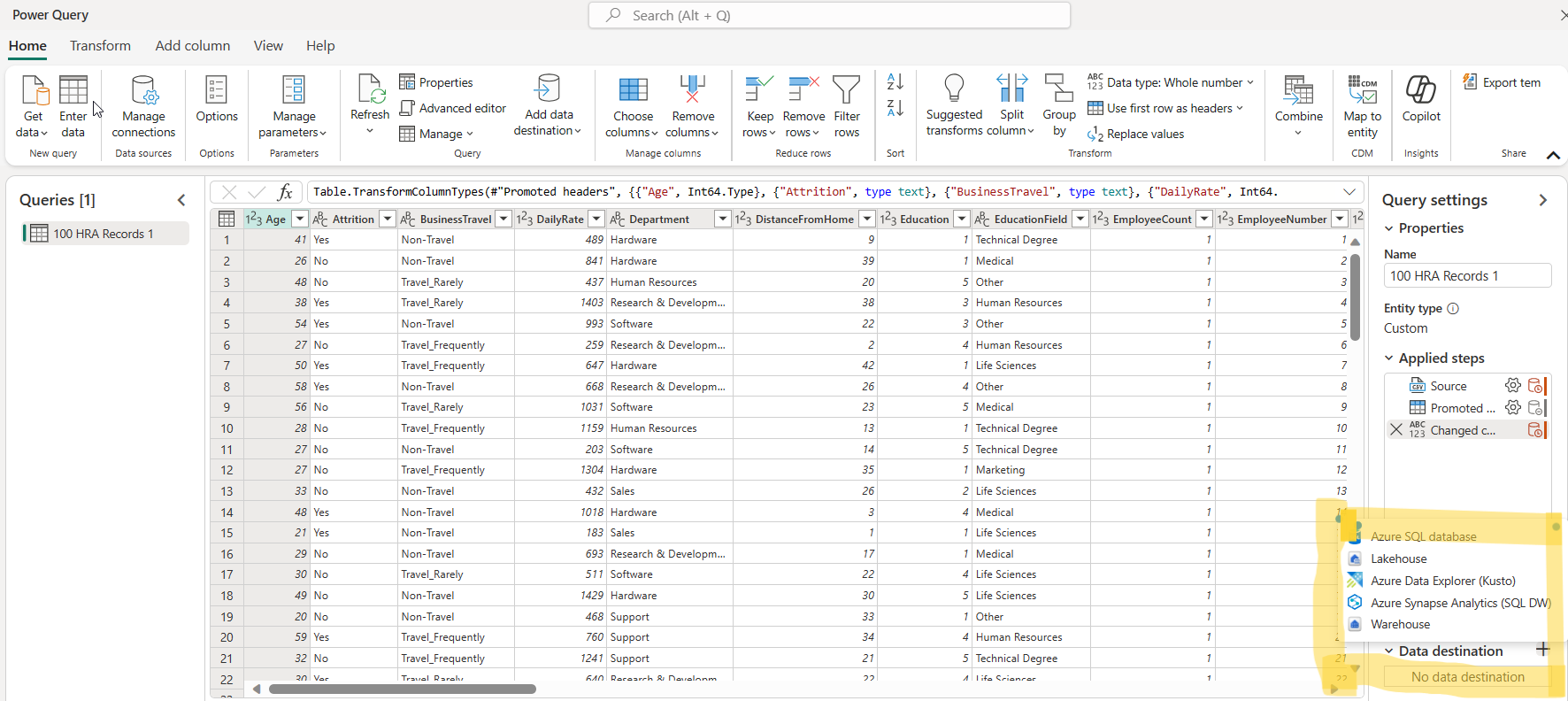Open Data type Whole number dropdown
1568x701 pixels.
pyautogui.click(x=1171, y=82)
